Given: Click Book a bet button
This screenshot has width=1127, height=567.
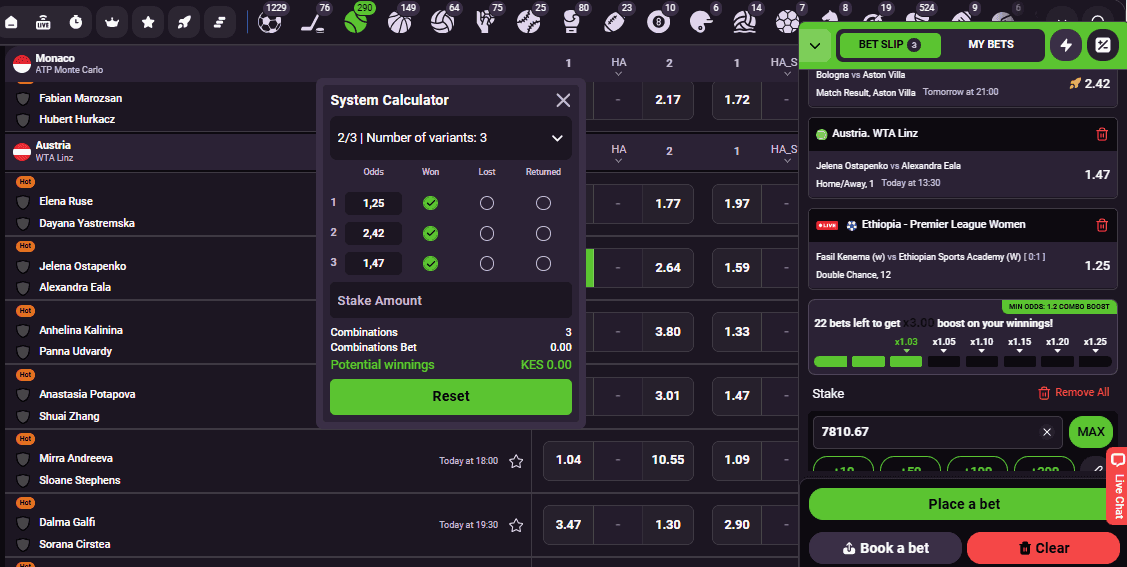Looking at the screenshot, I should (x=886, y=548).
